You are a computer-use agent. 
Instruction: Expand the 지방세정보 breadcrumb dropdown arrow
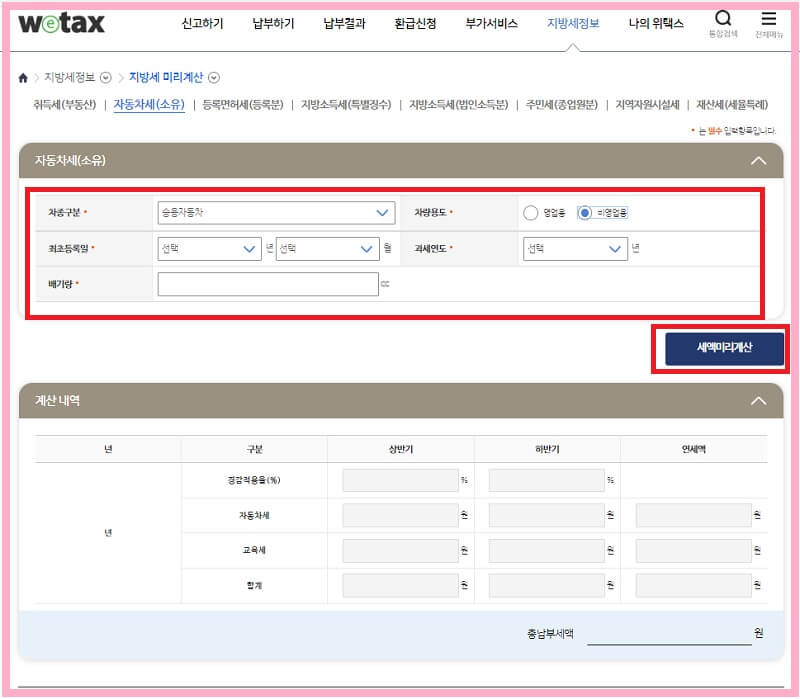tap(106, 78)
